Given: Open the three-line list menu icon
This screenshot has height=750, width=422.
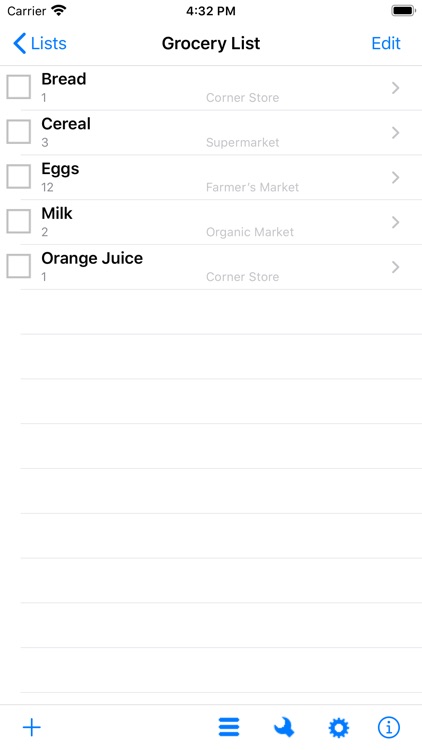Looking at the screenshot, I should [229, 728].
